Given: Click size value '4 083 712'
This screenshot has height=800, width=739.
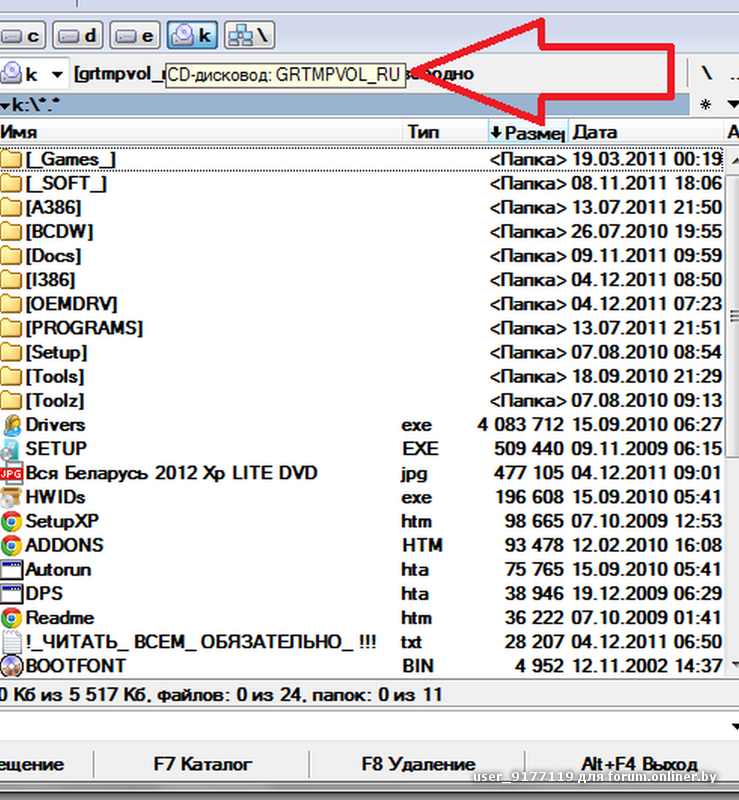Looking at the screenshot, I should click(521, 424).
